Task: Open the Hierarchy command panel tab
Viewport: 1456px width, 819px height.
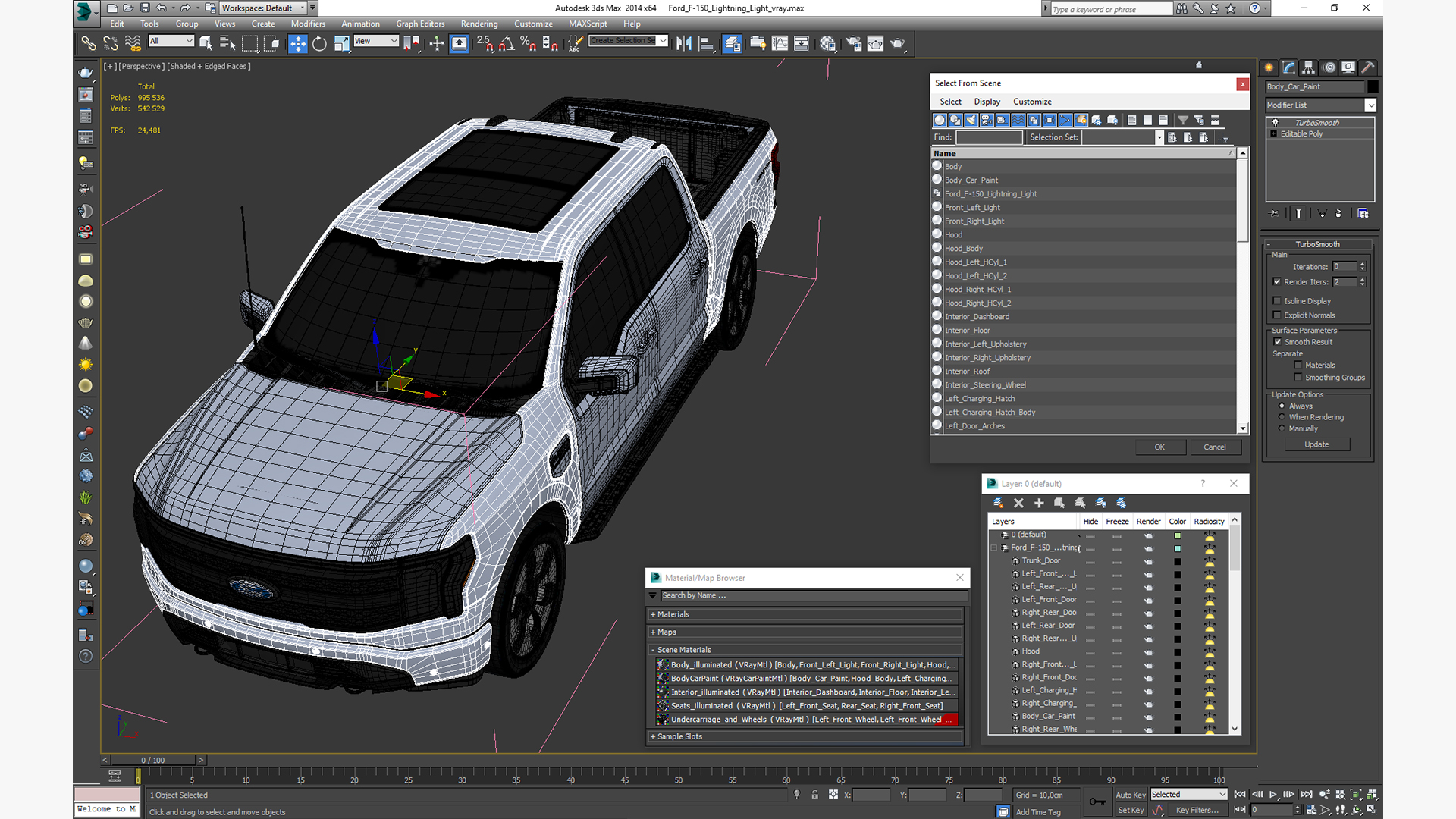Action: click(1309, 67)
